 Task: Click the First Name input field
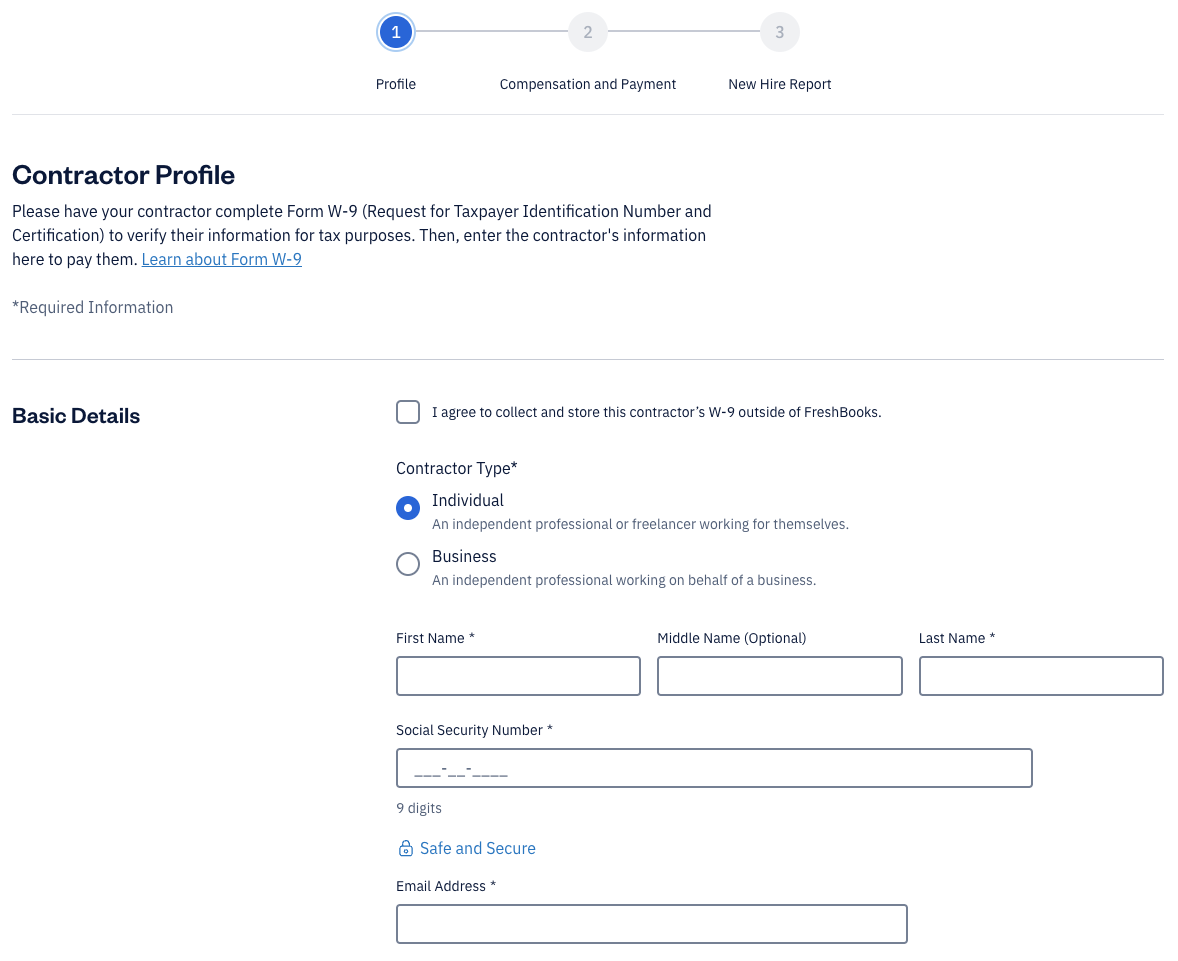[518, 675]
